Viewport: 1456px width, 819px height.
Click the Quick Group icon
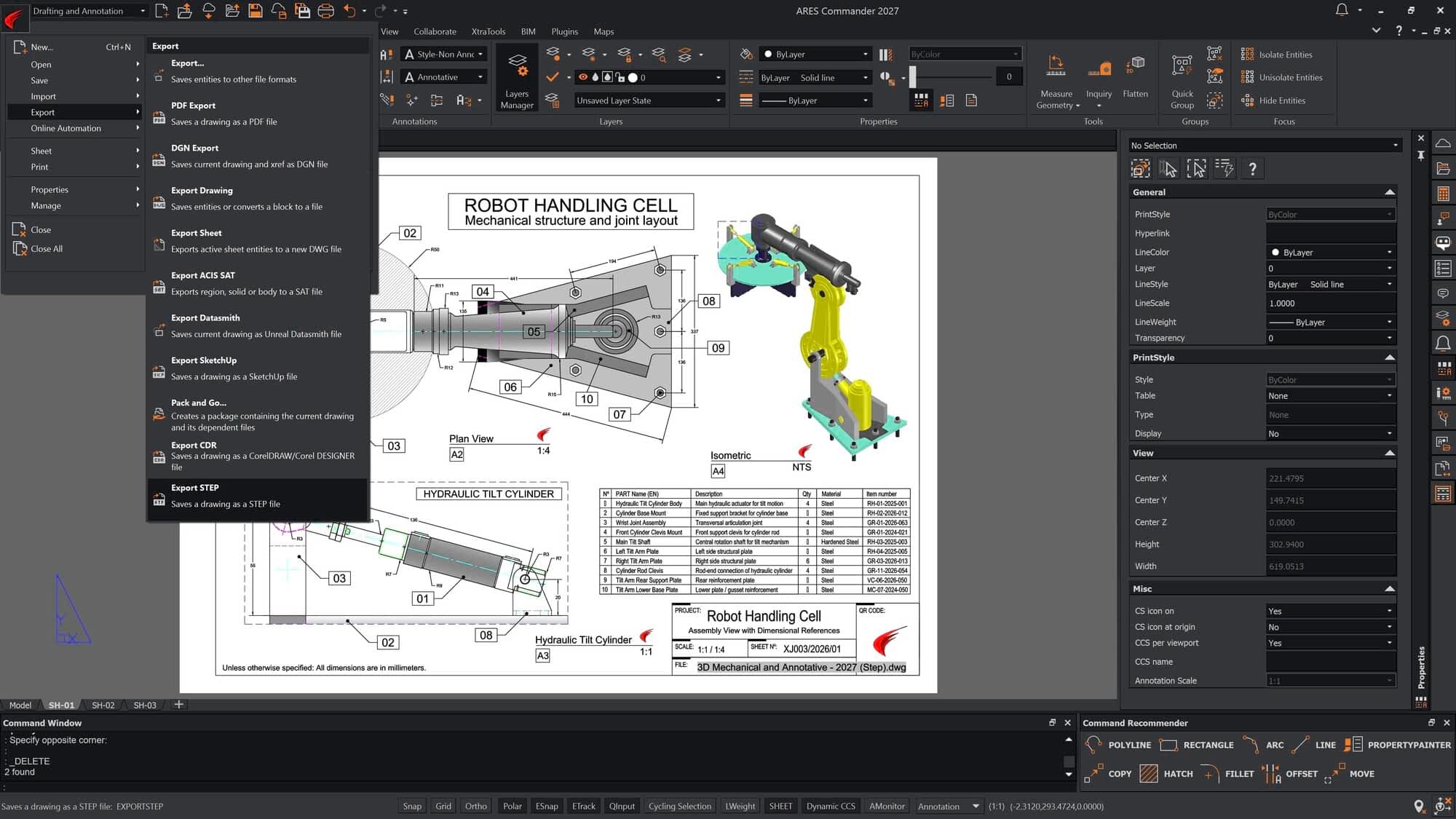pos(1182,67)
